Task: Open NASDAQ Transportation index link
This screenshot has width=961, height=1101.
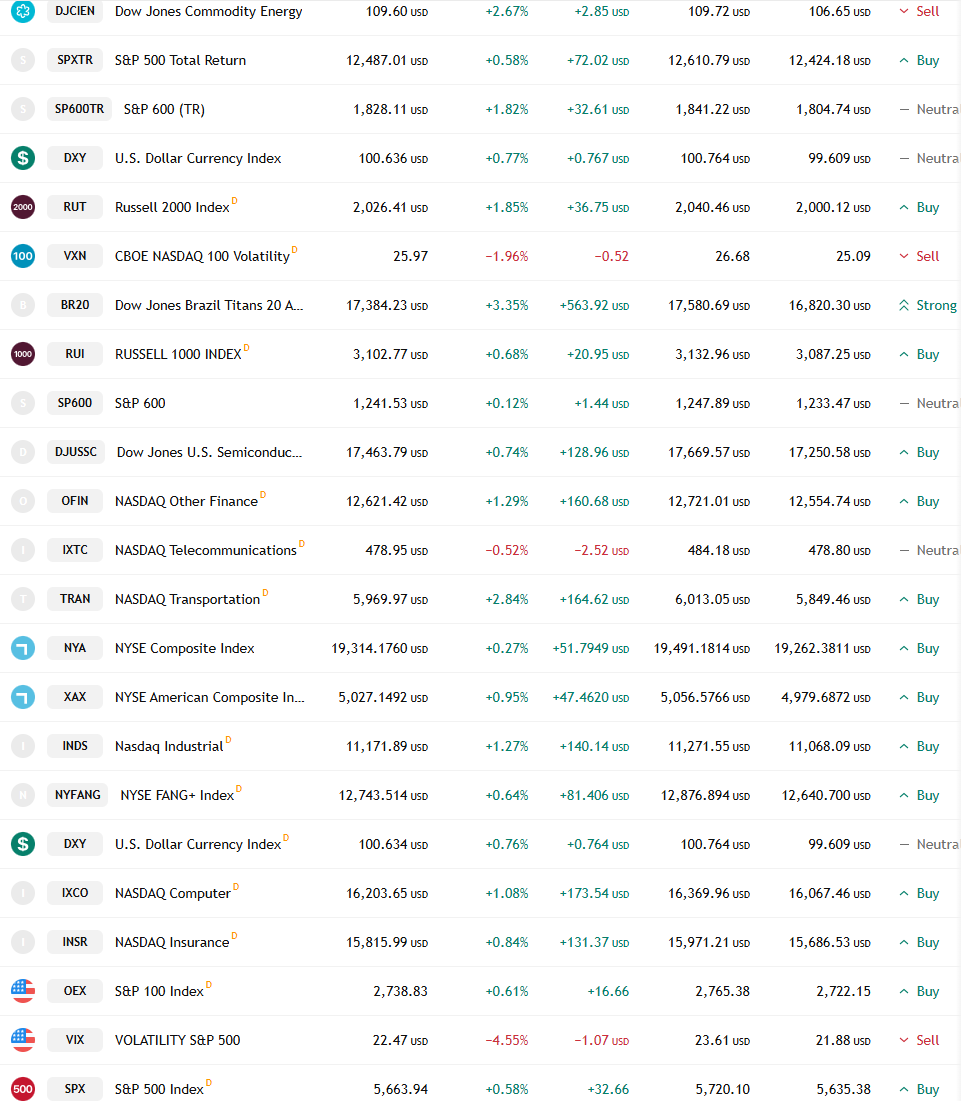Action: coord(187,599)
